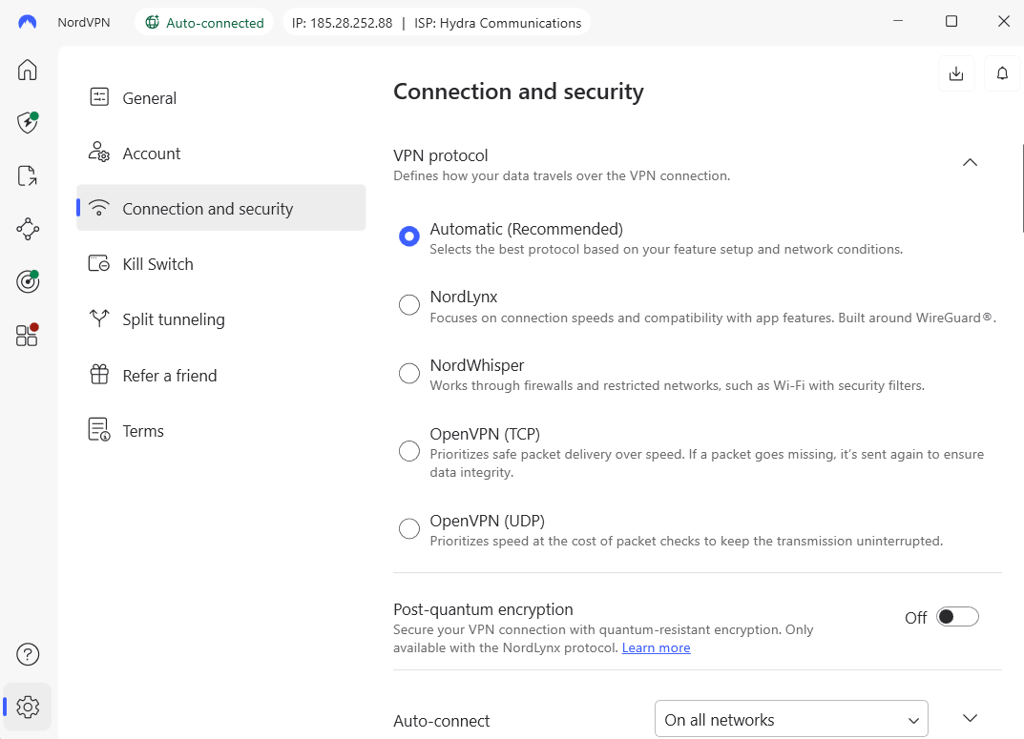The image size is (1024, 739).
Task: Open the General settings tab
Action: (x=221, y=98)
